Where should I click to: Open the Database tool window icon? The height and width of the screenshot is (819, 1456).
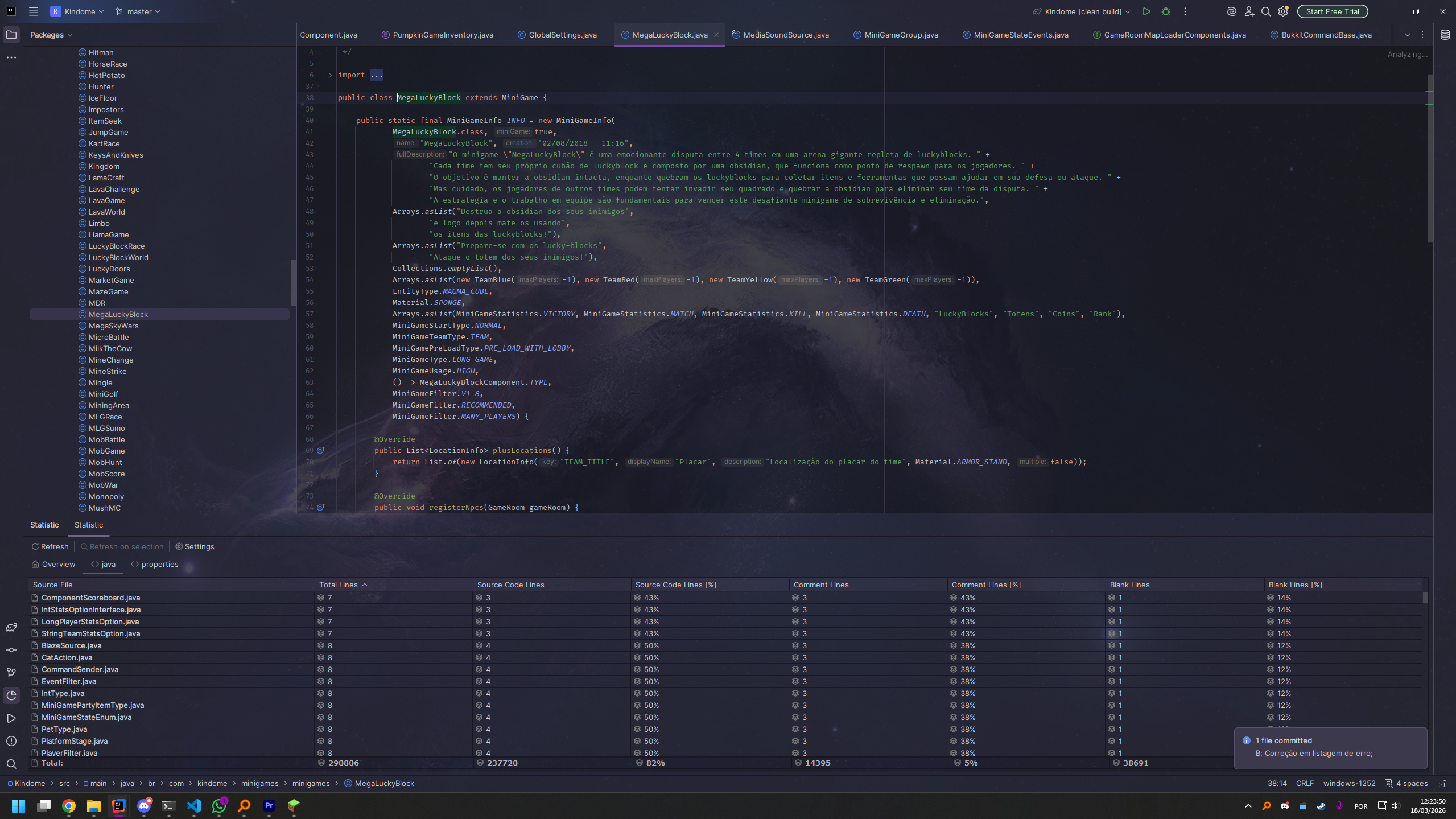1444,35
